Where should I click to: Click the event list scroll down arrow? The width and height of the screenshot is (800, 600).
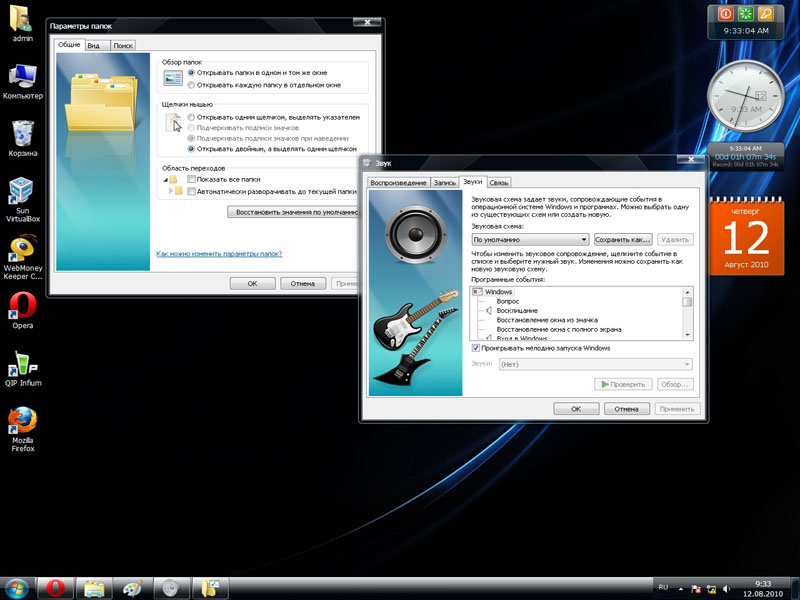[x=687, y=335]
